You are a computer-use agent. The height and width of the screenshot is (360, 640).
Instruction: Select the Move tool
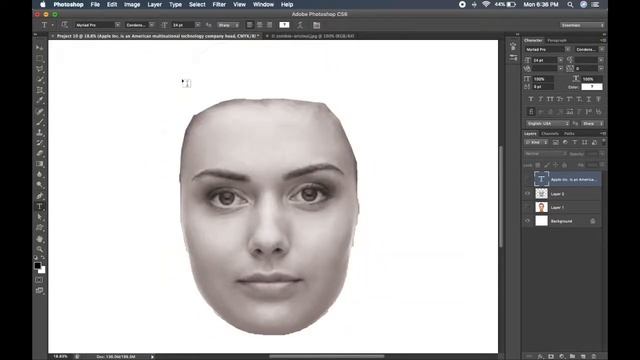[40, 48]
